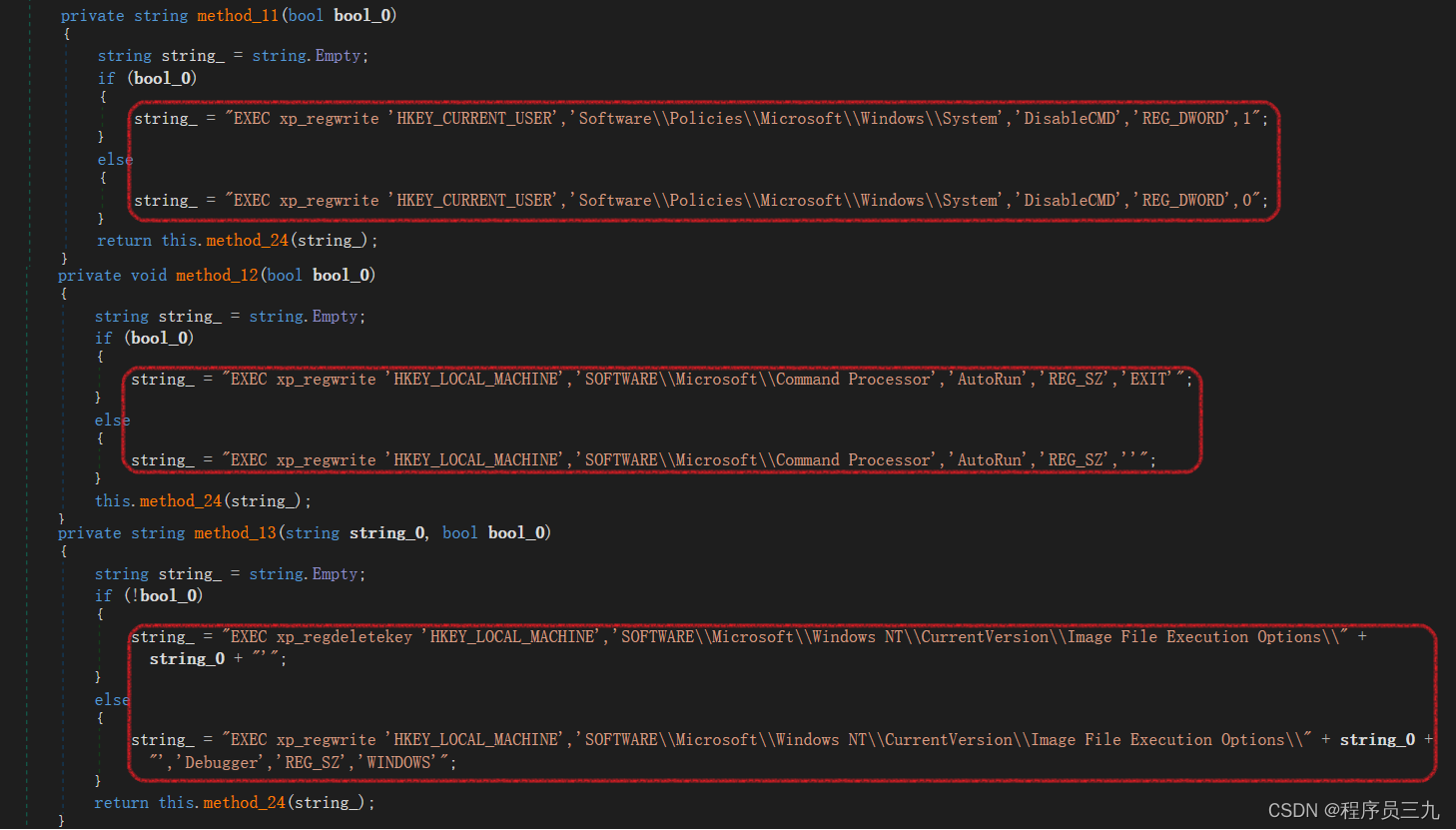Click the 'else' keyword in method_11
This screenshot has height=830, width=1456.
(x=115, y=160)
